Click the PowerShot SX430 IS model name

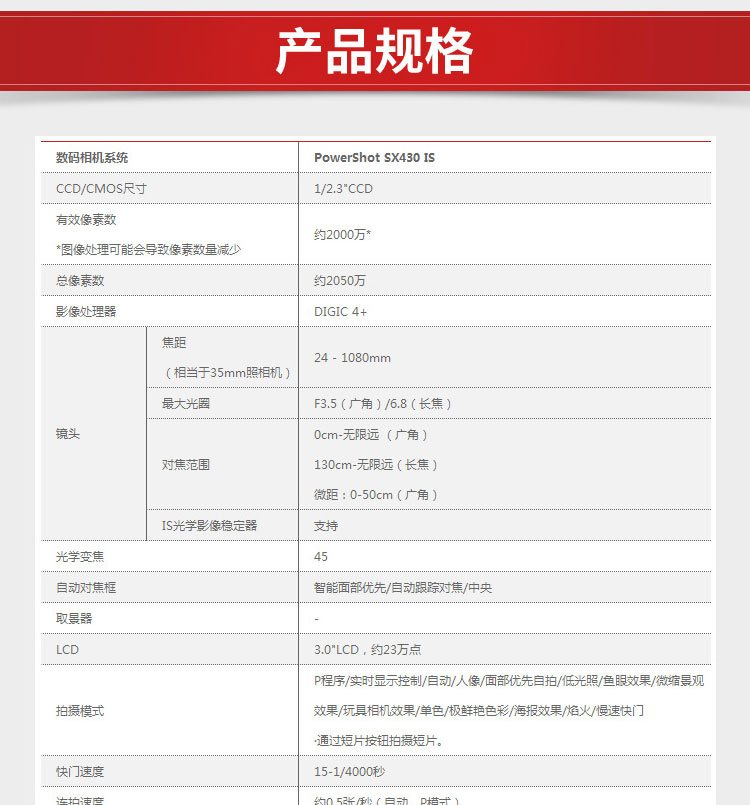[374, 158]
